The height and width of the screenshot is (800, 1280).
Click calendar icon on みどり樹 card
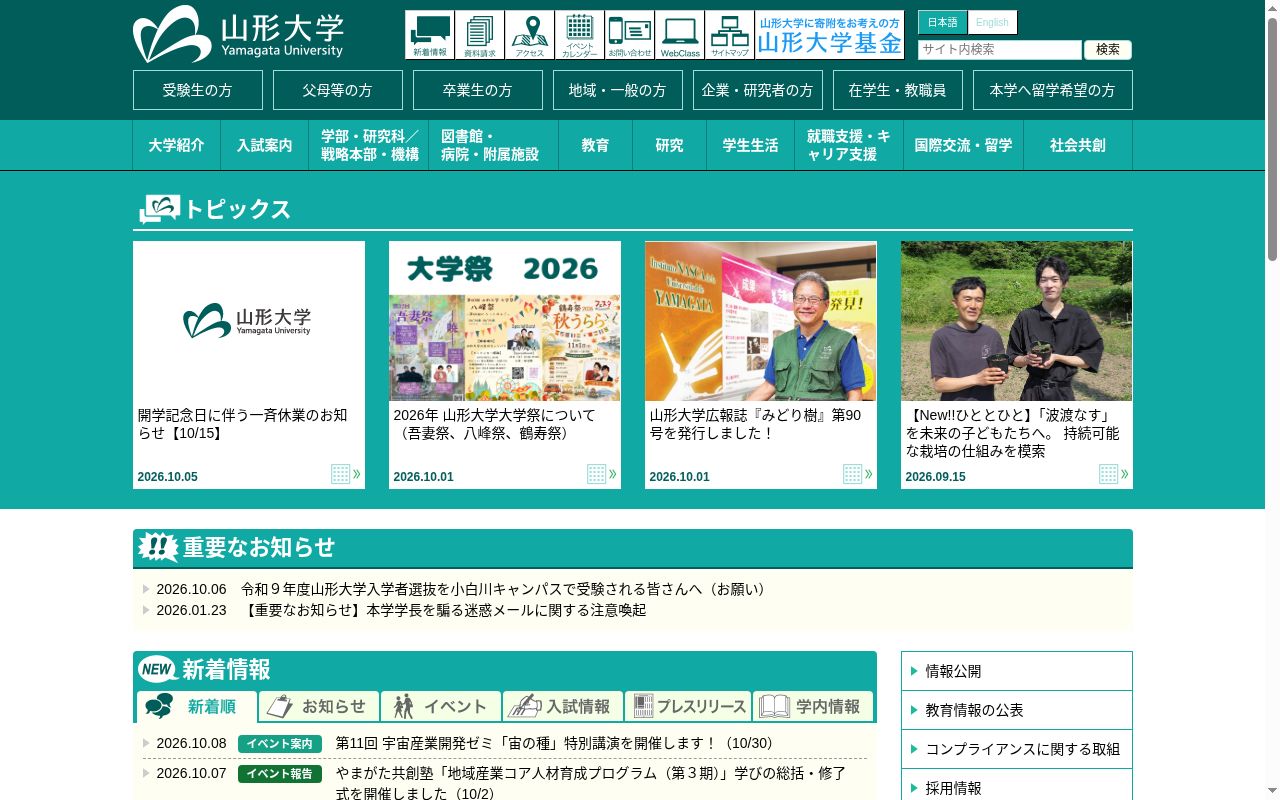pos(857,474)
